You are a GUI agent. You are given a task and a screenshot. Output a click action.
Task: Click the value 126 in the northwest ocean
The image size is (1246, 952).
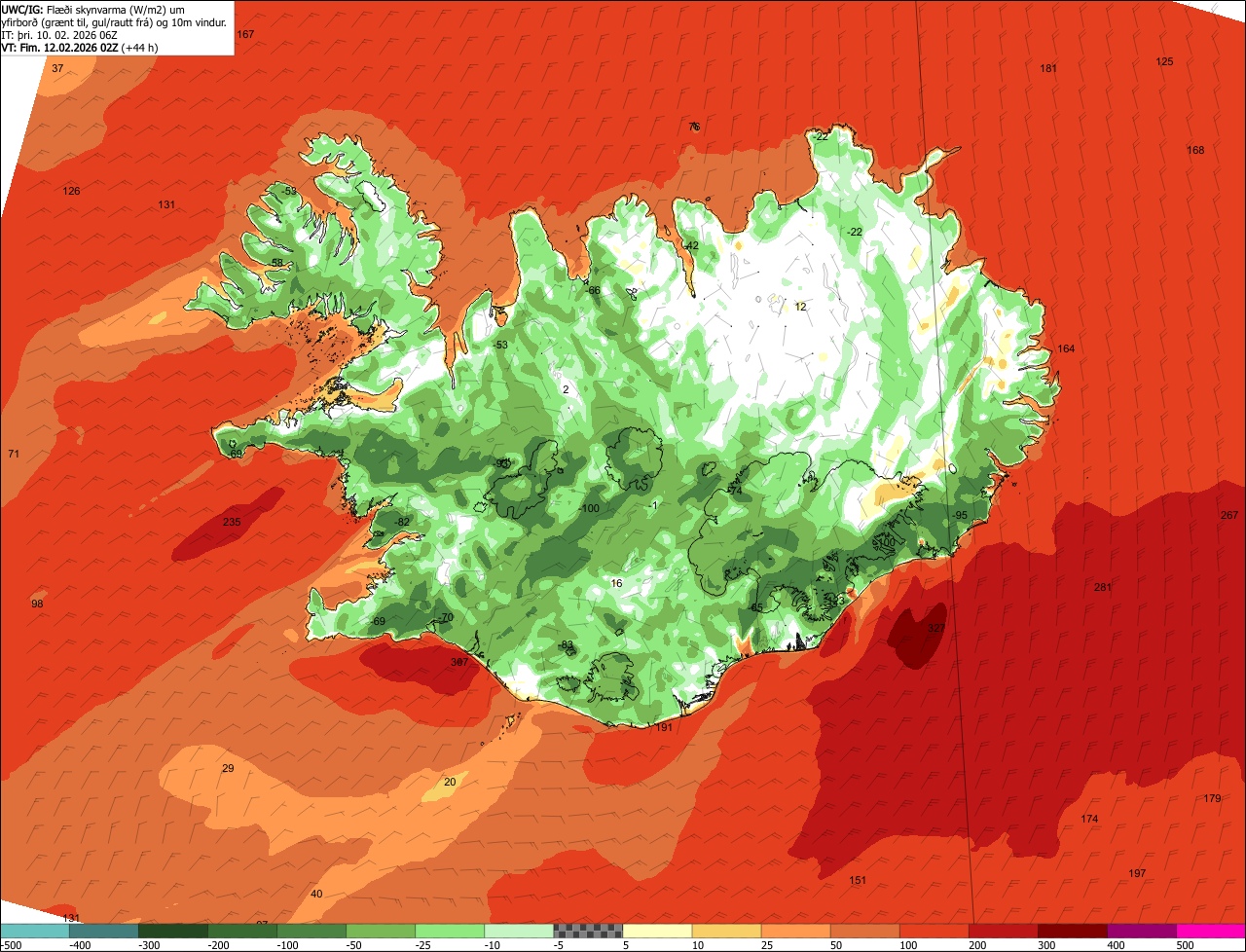coord(71,191)
